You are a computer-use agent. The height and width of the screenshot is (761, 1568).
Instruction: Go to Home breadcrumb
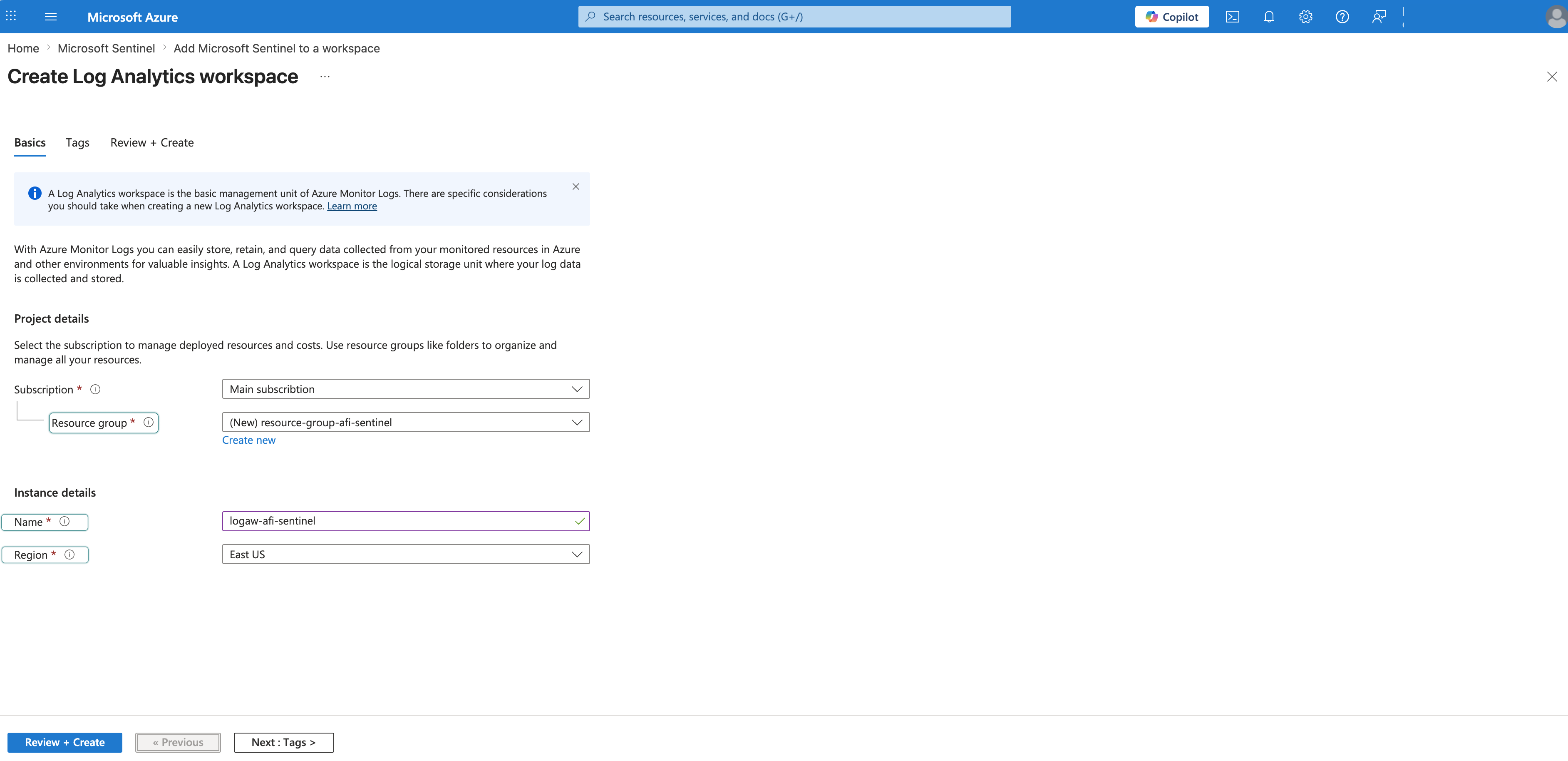(x=23, y=48)
